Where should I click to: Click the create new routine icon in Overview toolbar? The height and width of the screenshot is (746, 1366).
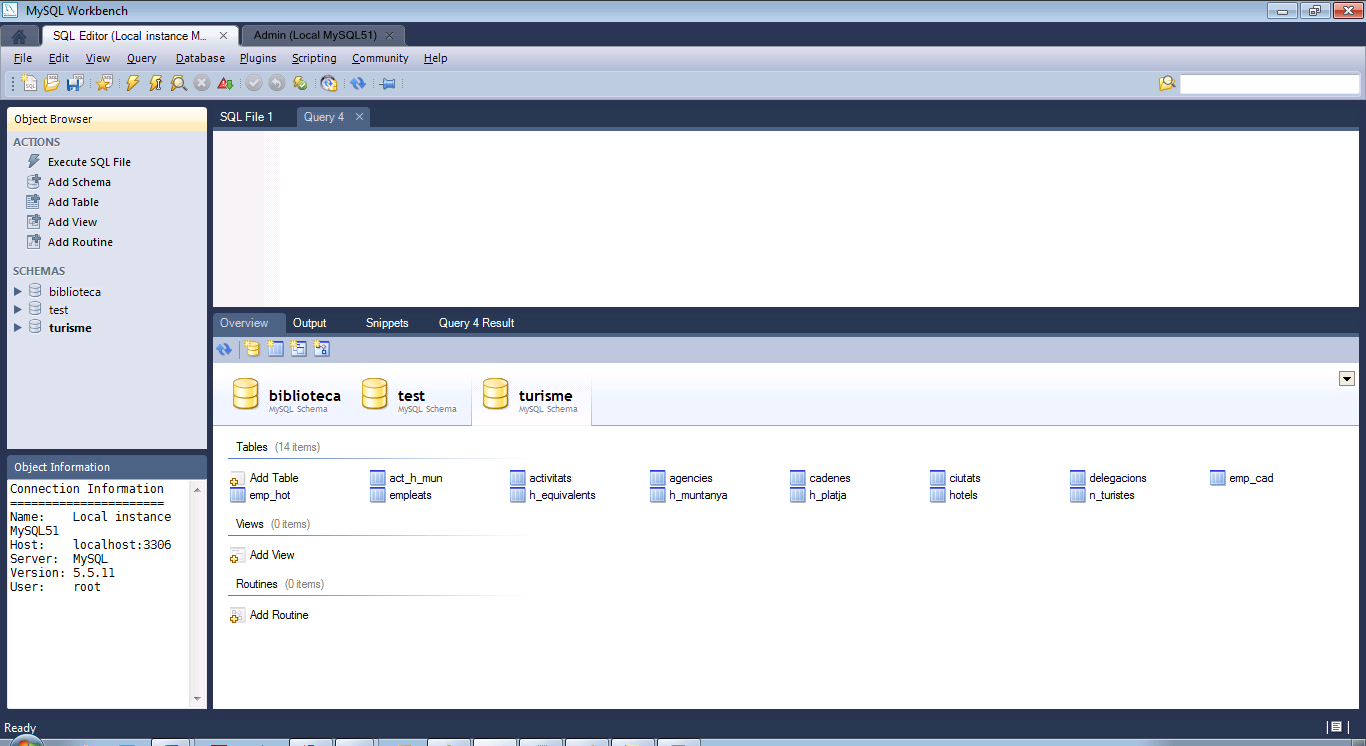322,349
